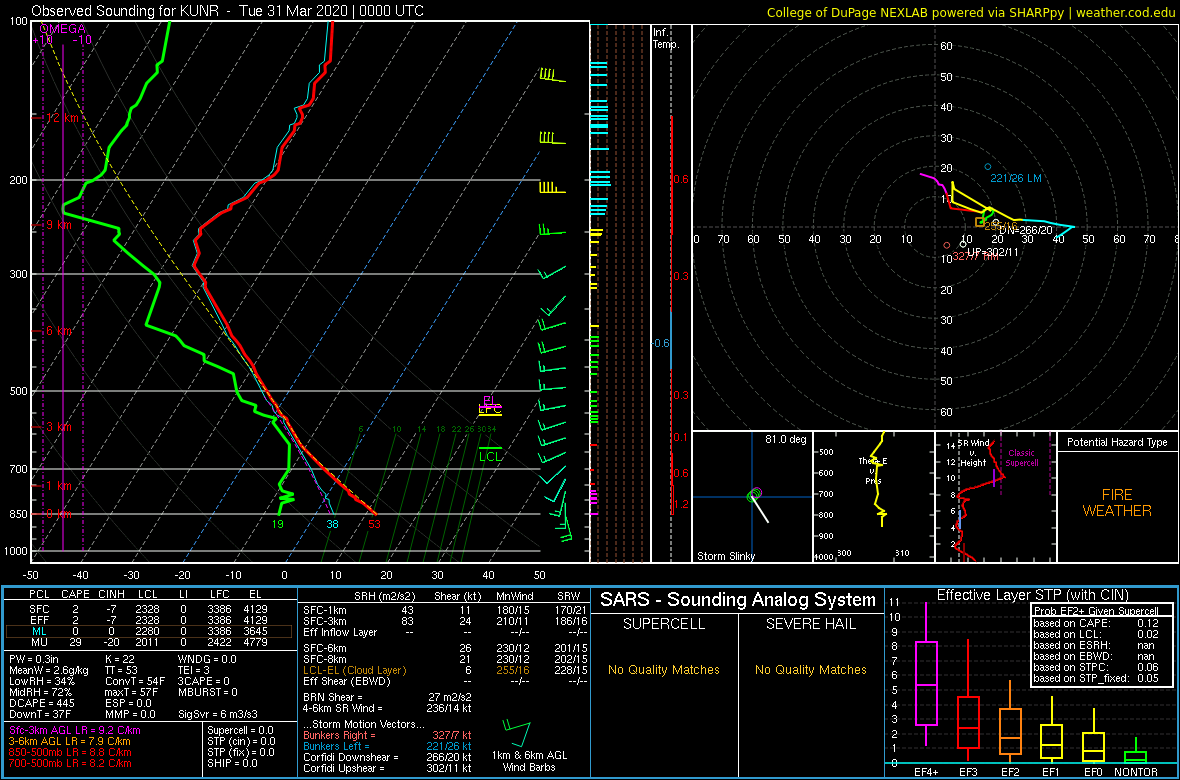
Task: Click the Bunkers Left '221/26 kt' value
Action: coord(449,745)
